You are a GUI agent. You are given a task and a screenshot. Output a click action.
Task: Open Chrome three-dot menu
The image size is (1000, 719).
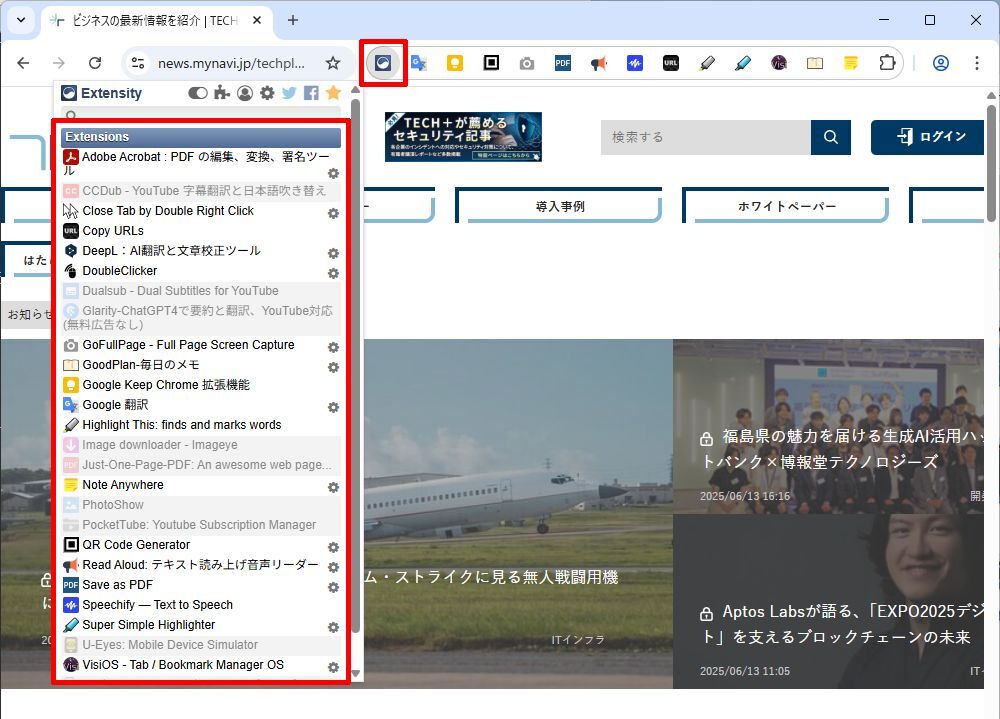pyautogui.click(x=976, y=63)
